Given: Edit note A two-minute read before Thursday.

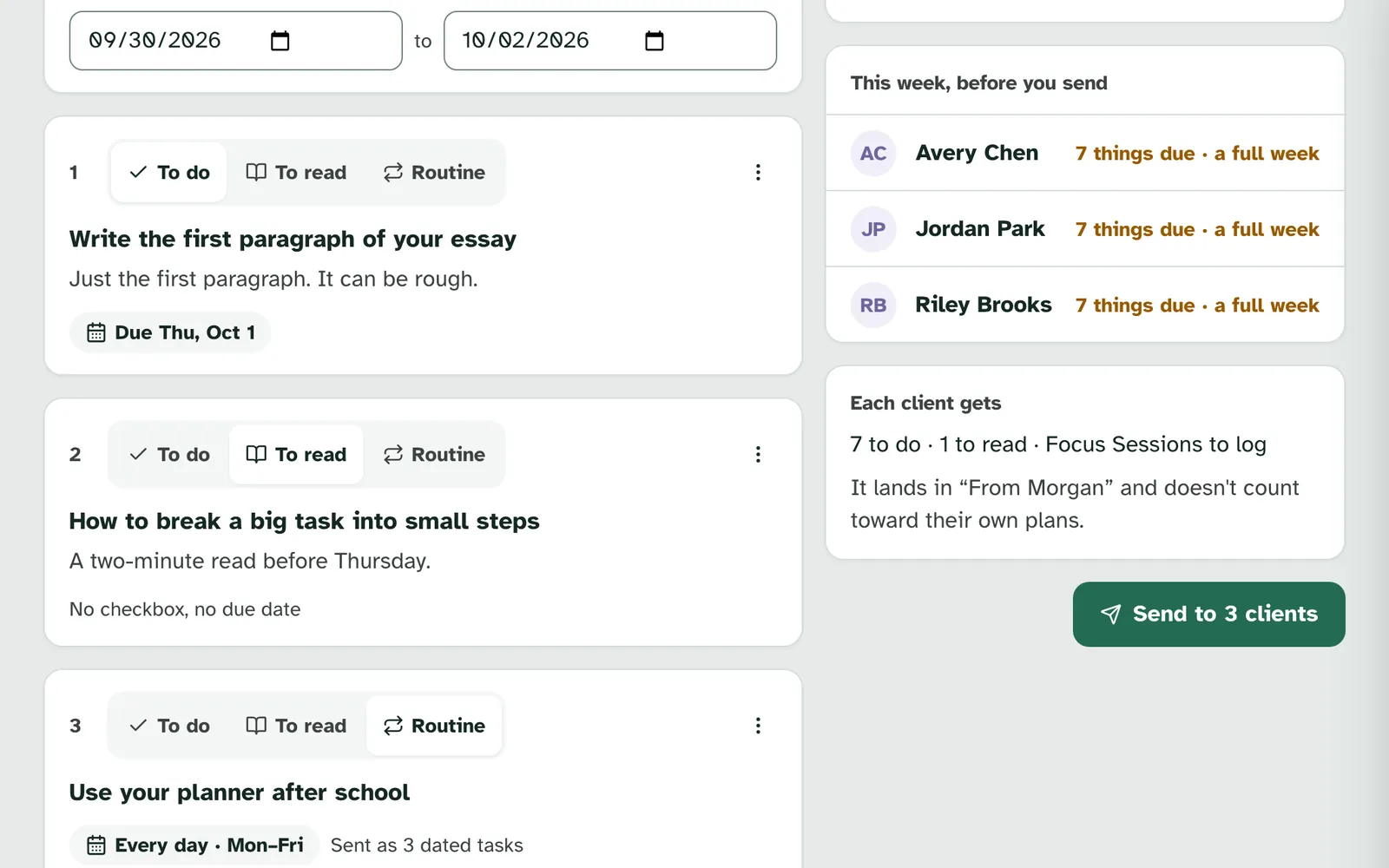Looking at the screenshot, I should click(250, 562).
